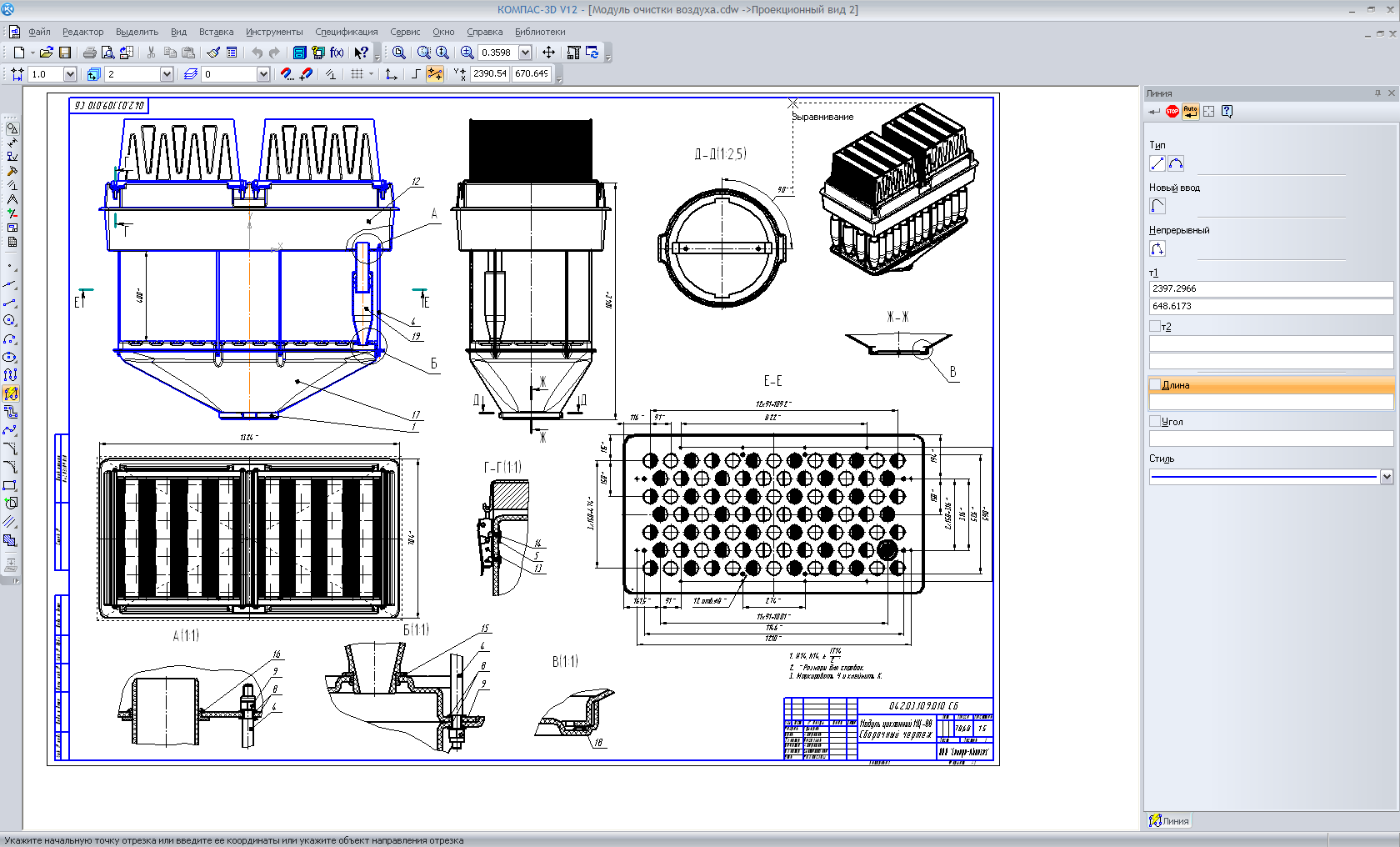Select the straight segment type icon

pyautogui.click(x=1157, y=163)
